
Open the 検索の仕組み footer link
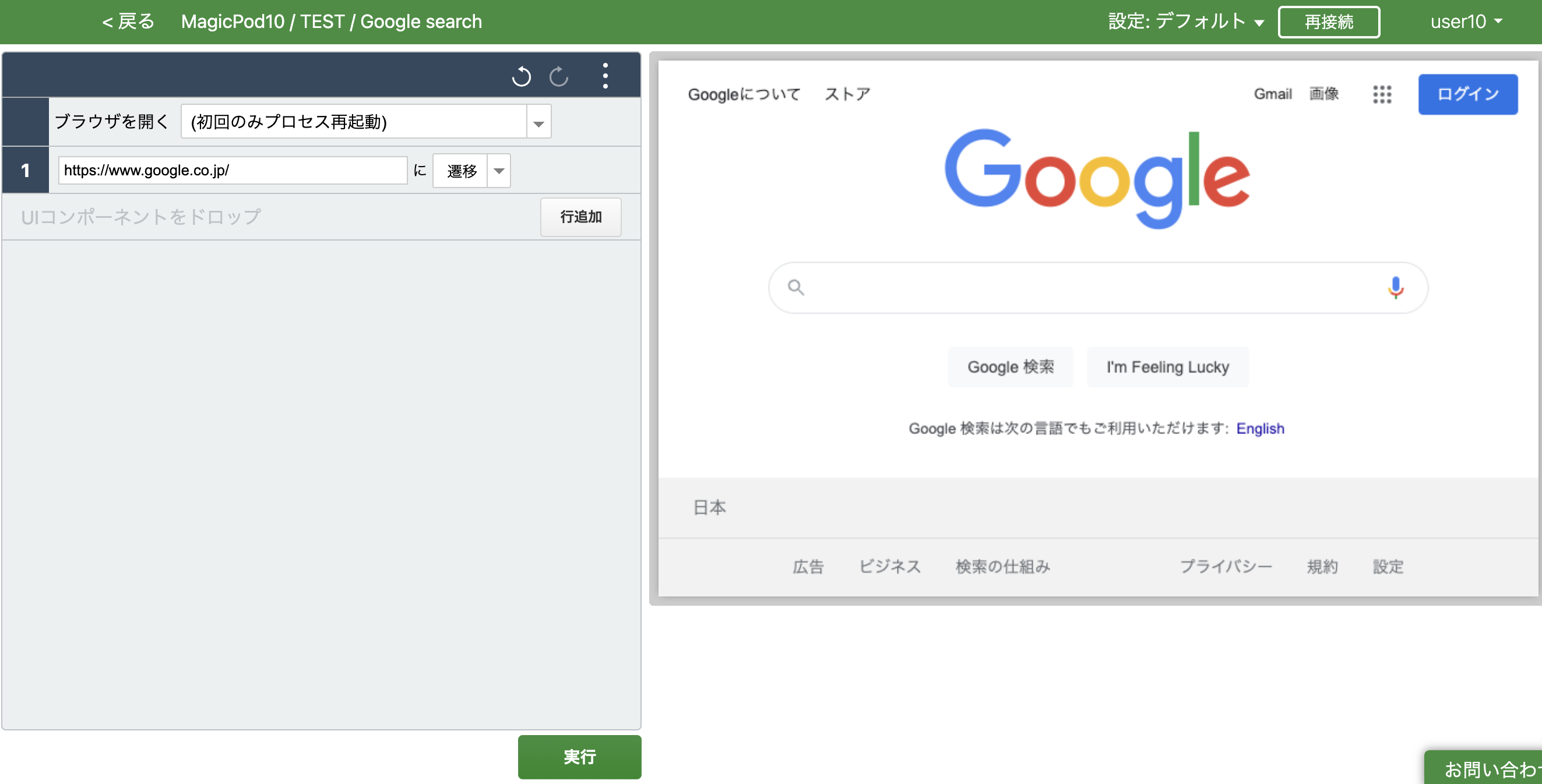point(1003,566)
